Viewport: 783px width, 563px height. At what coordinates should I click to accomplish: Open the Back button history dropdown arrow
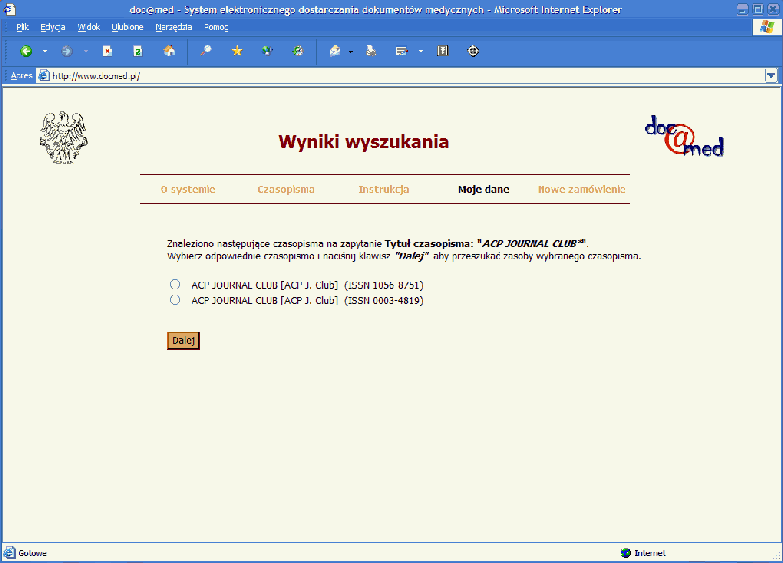[45, 50]
